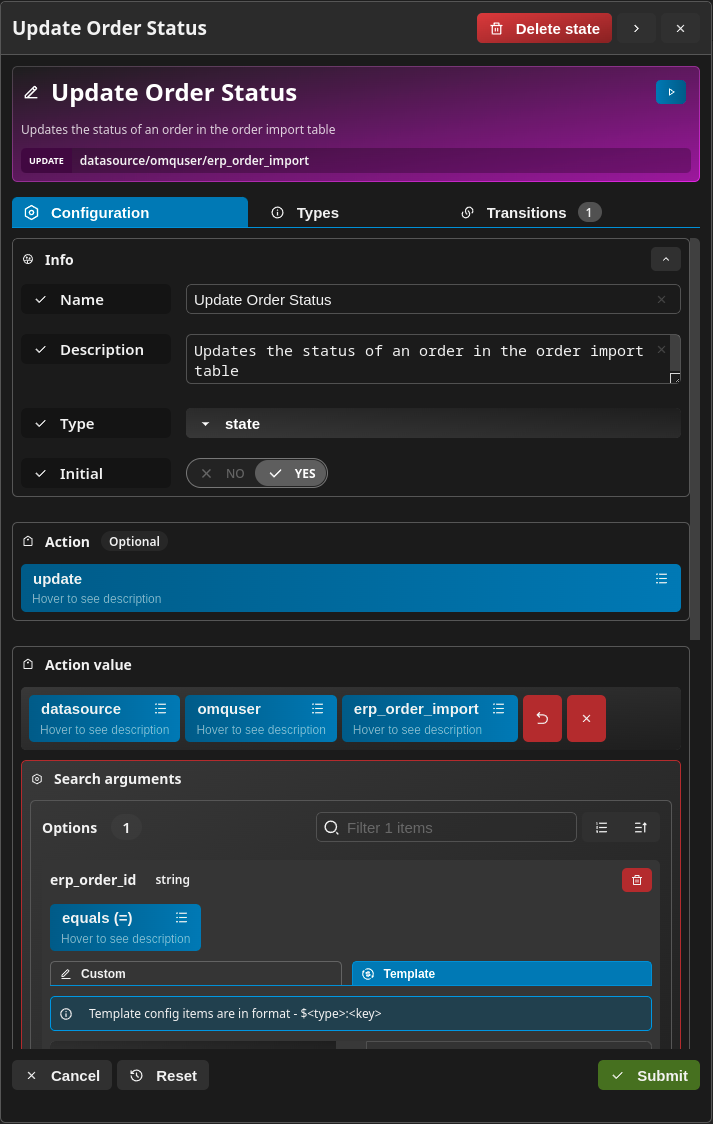This screenshot has width=713, height=1124.
Task: Click the vertical scrollbar of the configuration panel
Action: (x=694, y=439)
